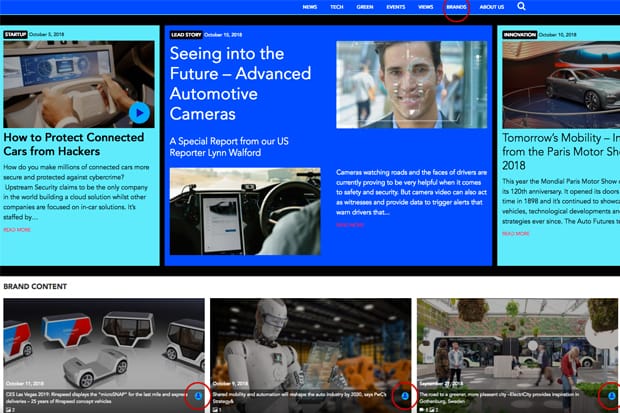
Task: Click the Innovation category tag
Action: coord(520,34)
